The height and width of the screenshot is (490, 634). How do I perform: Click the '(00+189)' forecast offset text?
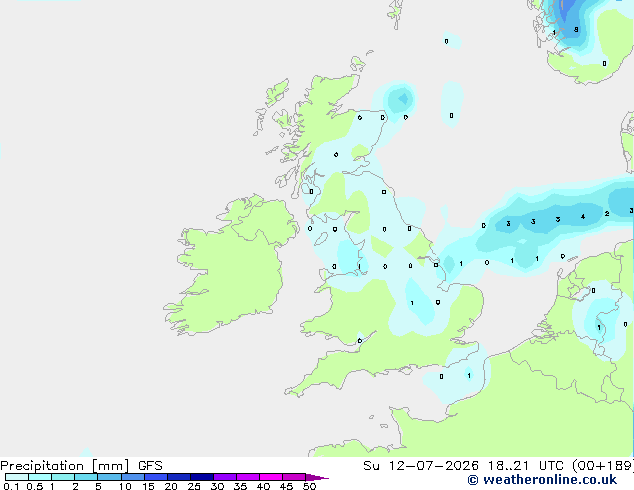coord(603,466)
